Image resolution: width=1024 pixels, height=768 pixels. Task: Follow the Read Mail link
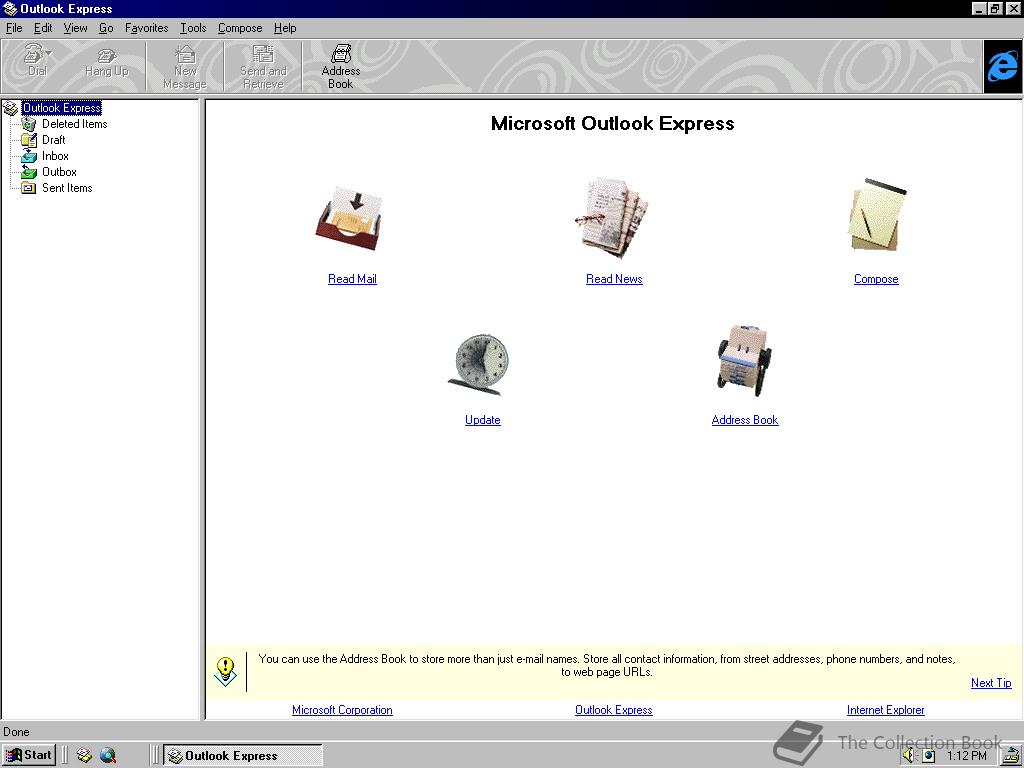pyautogui.click(x=352, y=279)
